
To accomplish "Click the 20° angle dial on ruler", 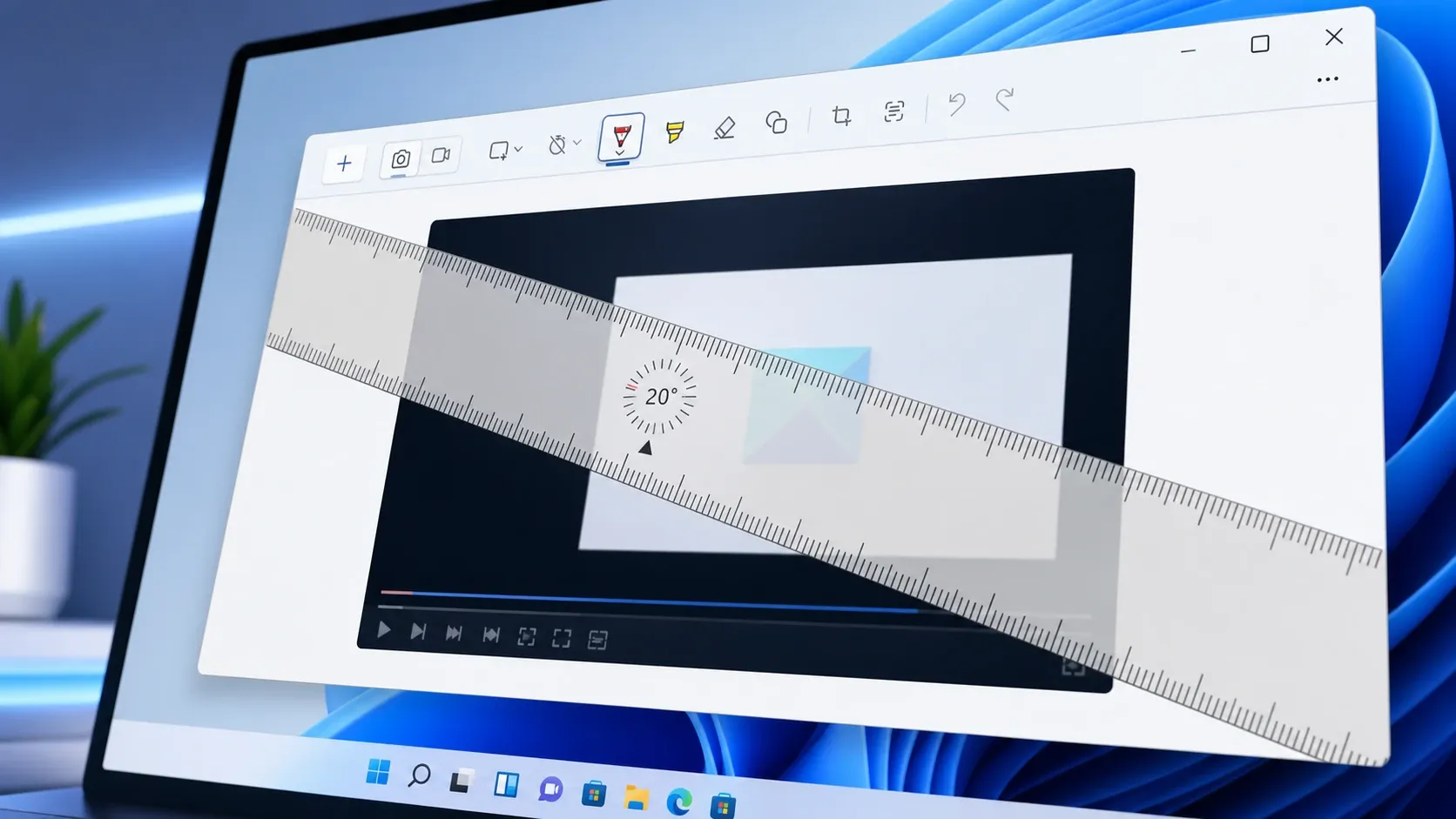I will tap(660, 396).
